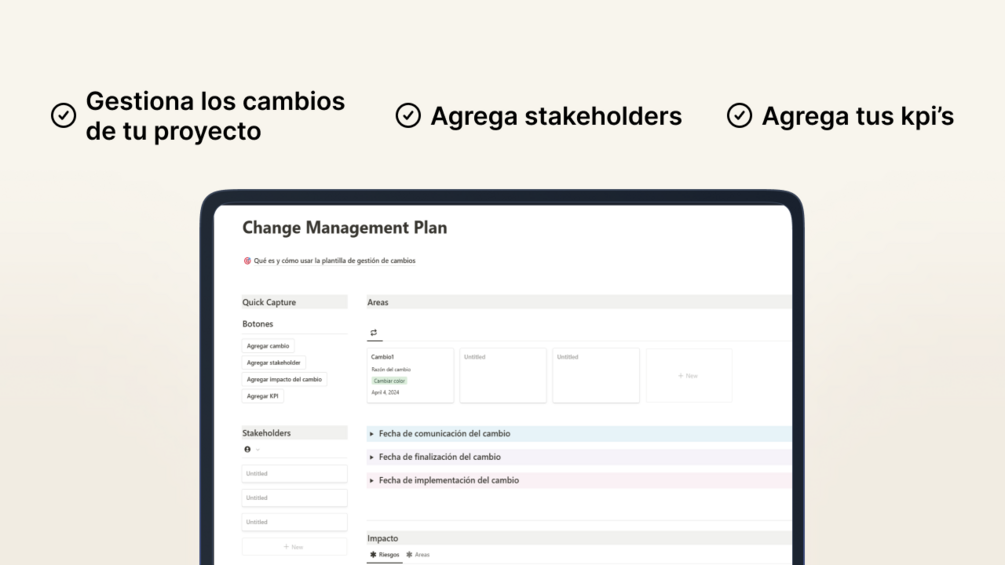The height and width of the screenshot is (565, 1005).
Task: Click the Riesgos tab asterisk icon
Action: tap(373, 554)
